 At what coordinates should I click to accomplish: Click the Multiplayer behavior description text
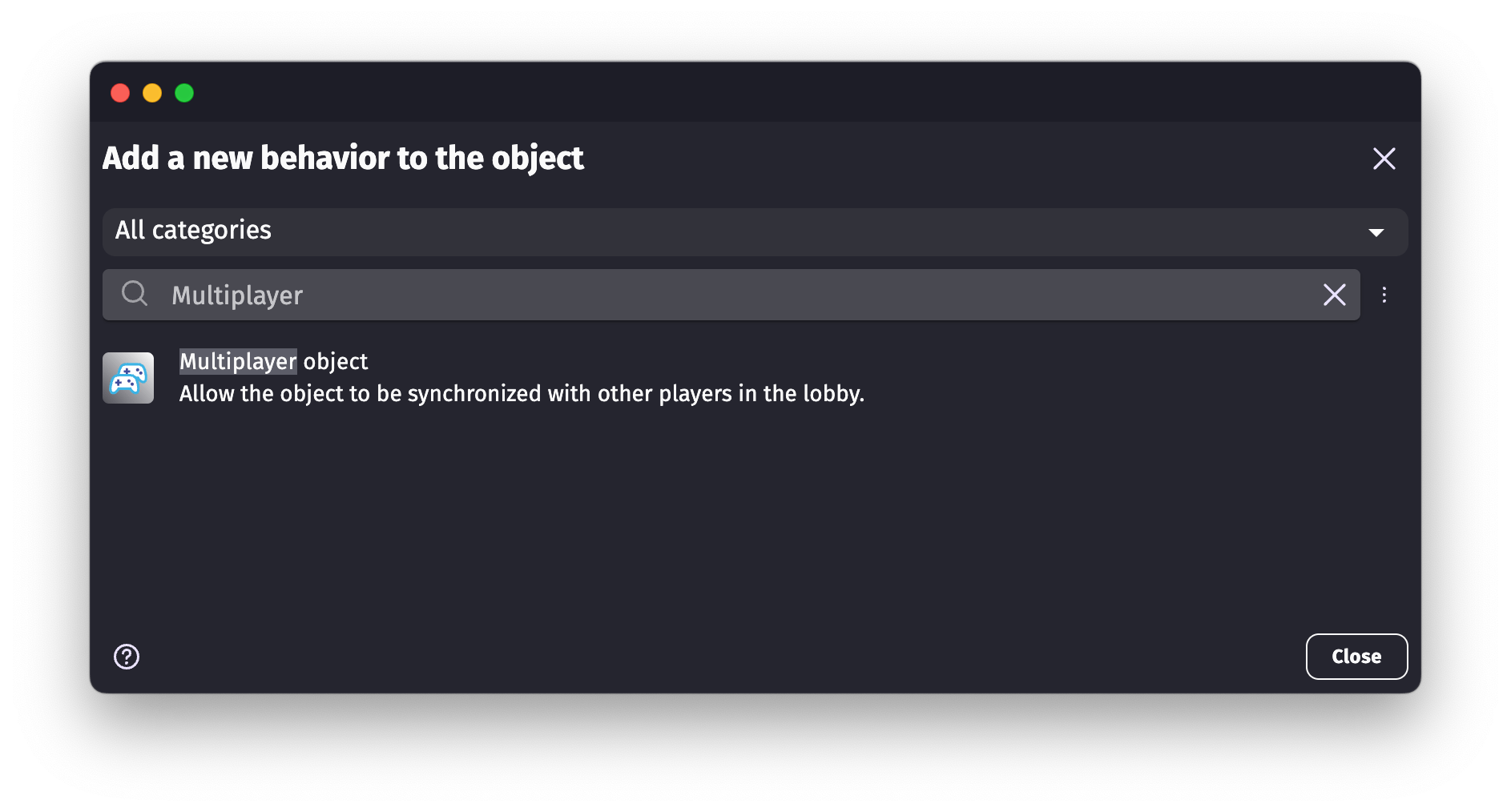pos(522,393)
